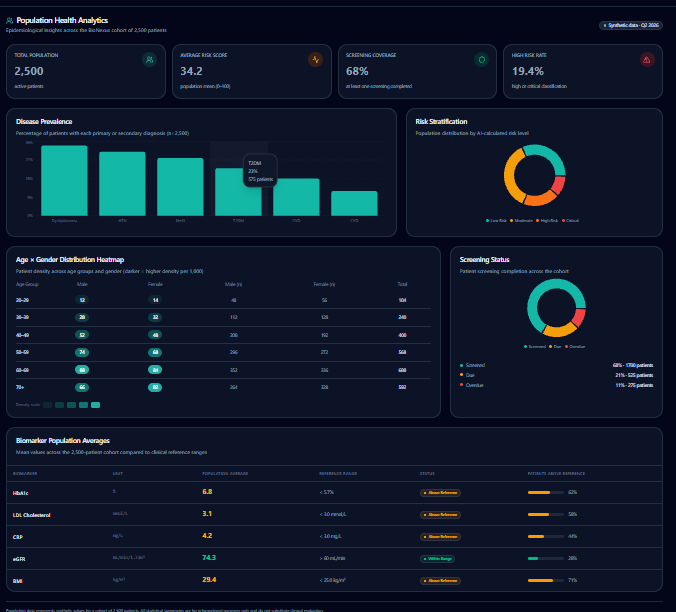The height and width of the screenshot is (612, 676).
Task: Click the Male density cell for 20–29
Action: pos(82,300)
